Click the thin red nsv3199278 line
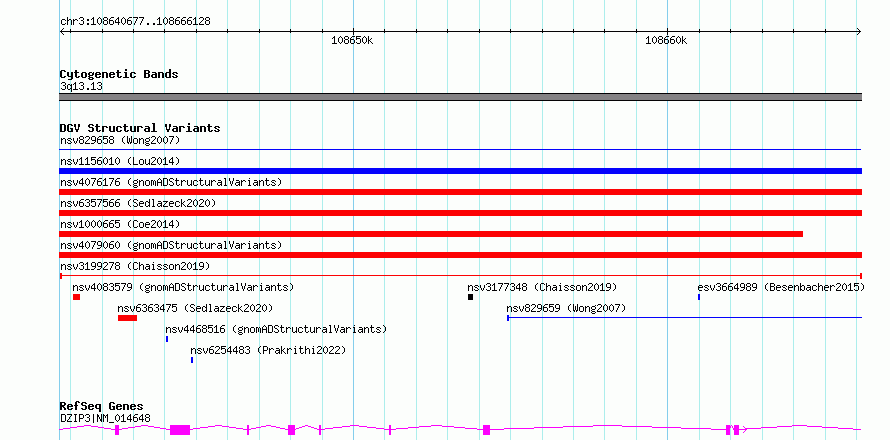This screenshot has width=890, height=440. [x=460, y=276]
